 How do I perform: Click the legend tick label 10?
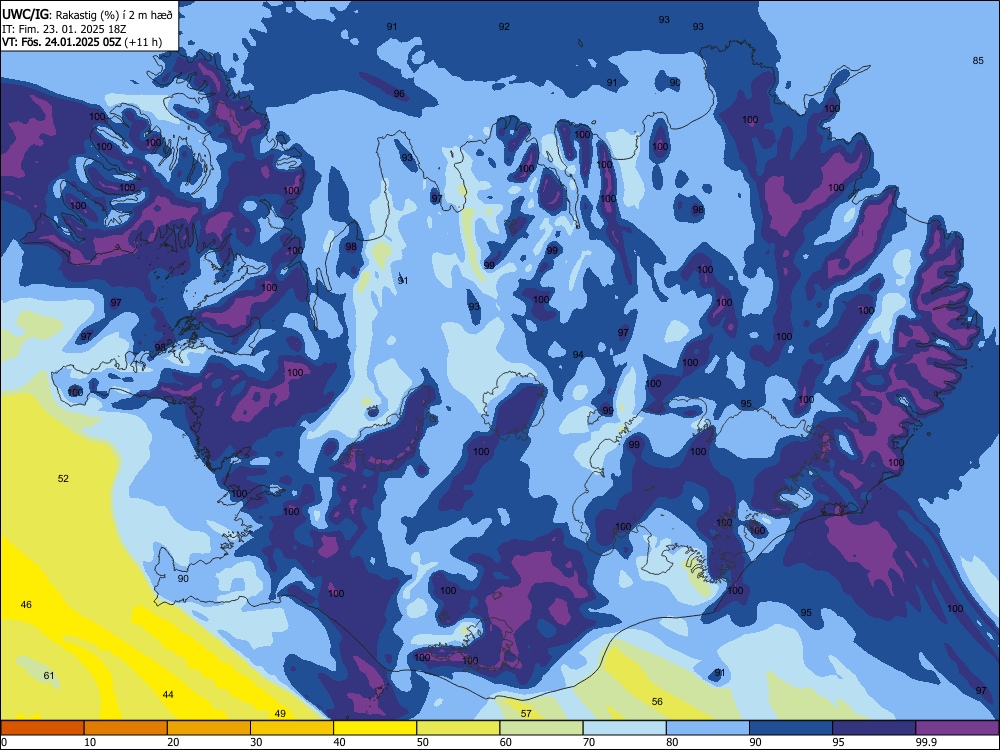click(90, 742)
